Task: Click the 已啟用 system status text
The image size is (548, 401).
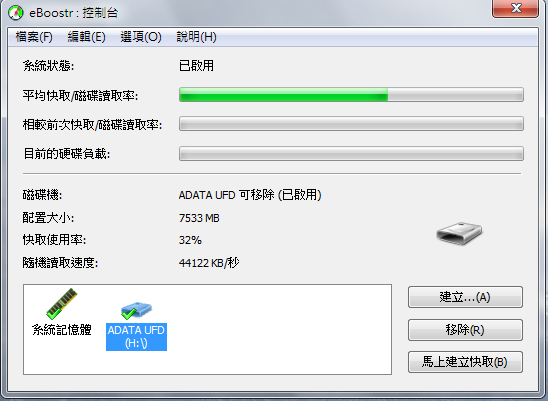Action: (196, 66)
